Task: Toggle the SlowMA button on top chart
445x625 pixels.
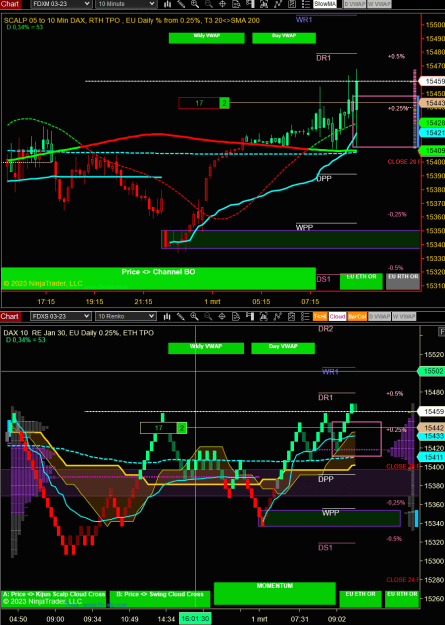Action: [325, 4]
